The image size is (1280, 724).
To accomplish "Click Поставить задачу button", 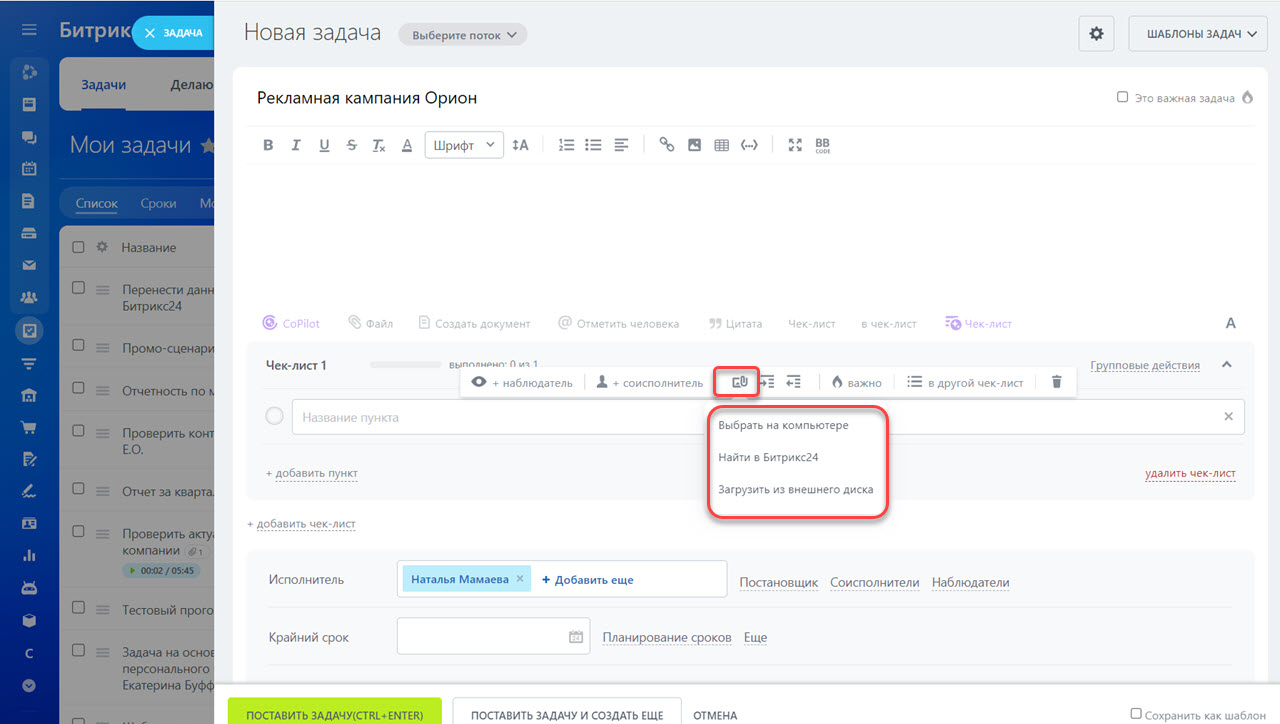I will coord(334,711).
